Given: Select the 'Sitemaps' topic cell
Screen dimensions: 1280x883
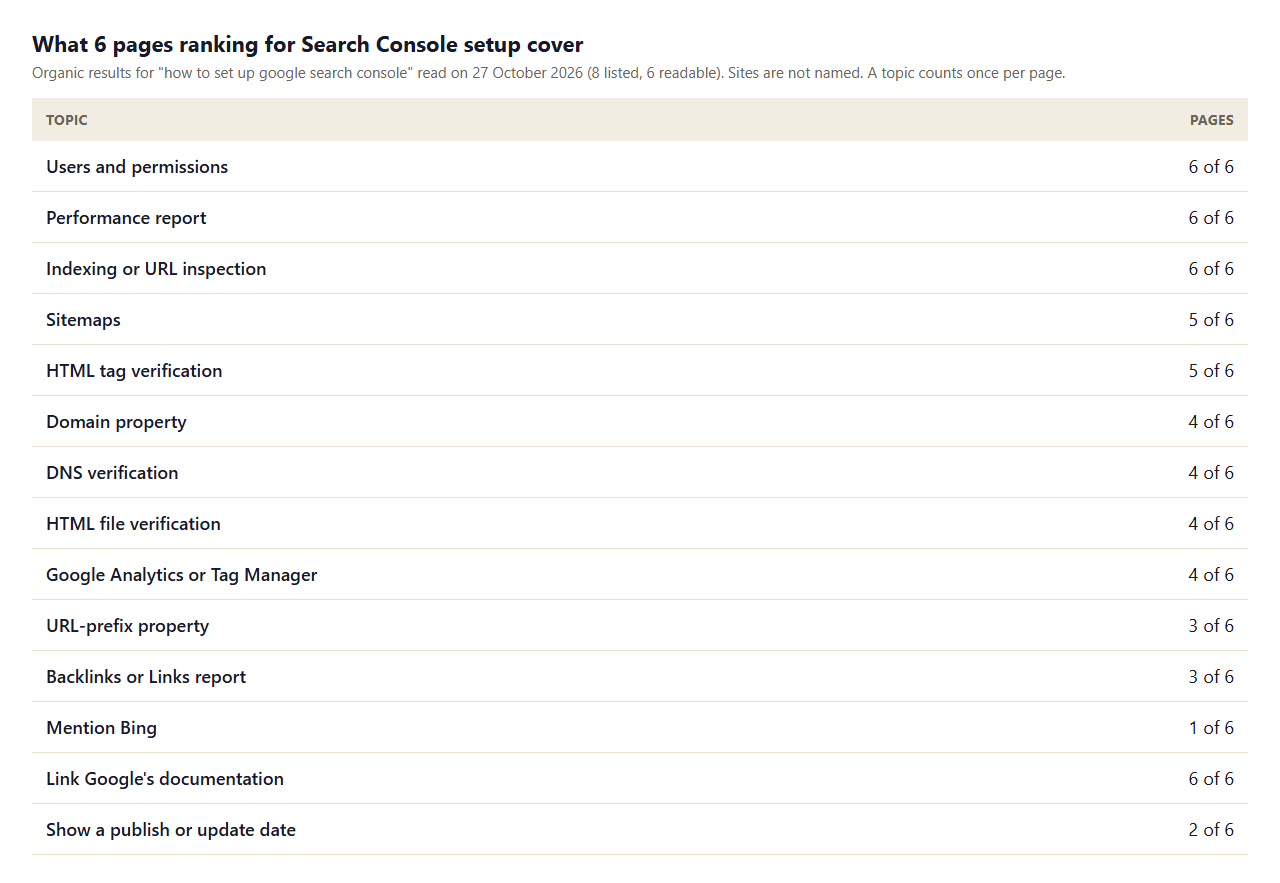Looking at the screenshot, I should (83, 320).
